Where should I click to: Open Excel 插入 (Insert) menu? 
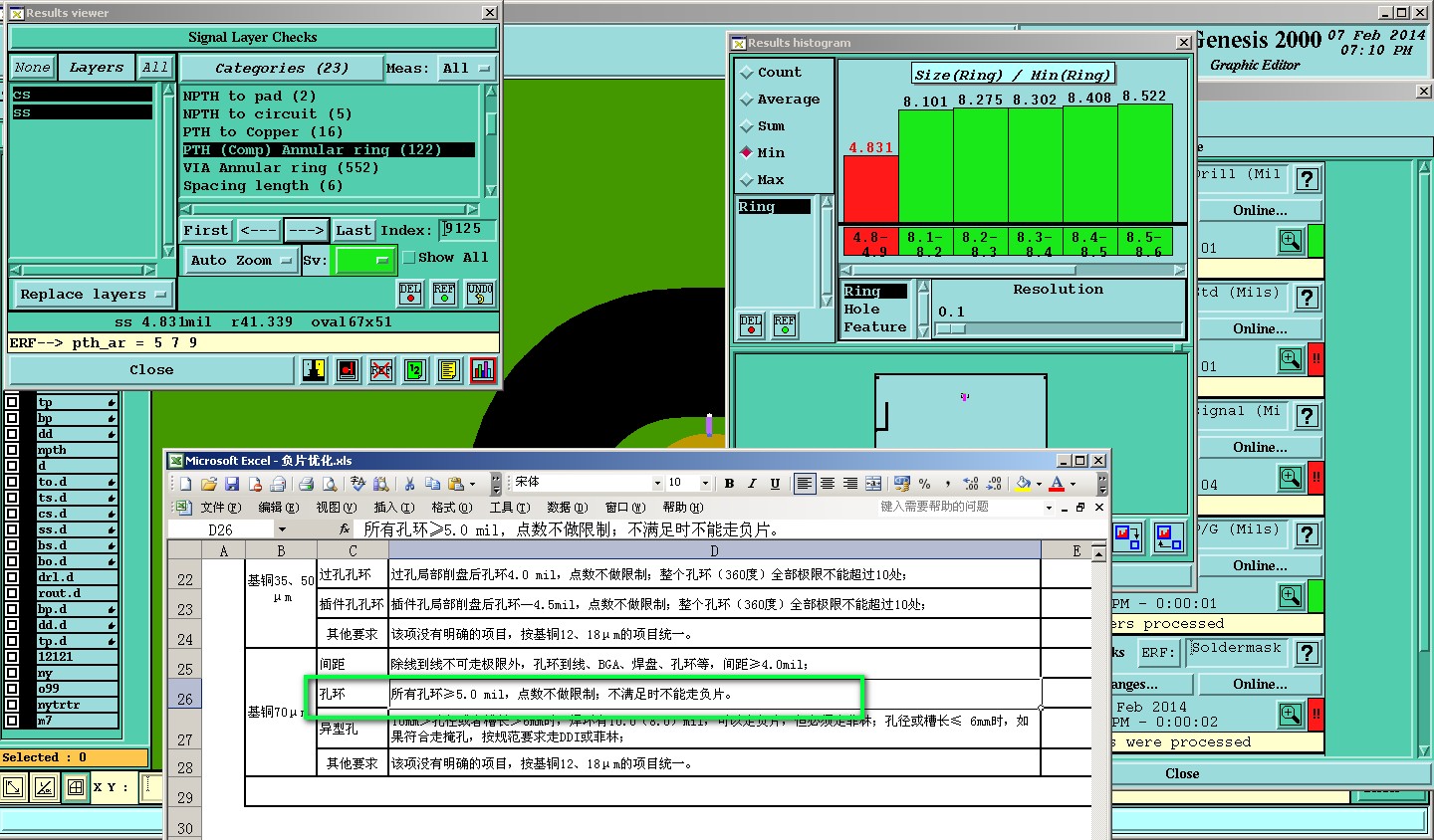click(393, 508)
